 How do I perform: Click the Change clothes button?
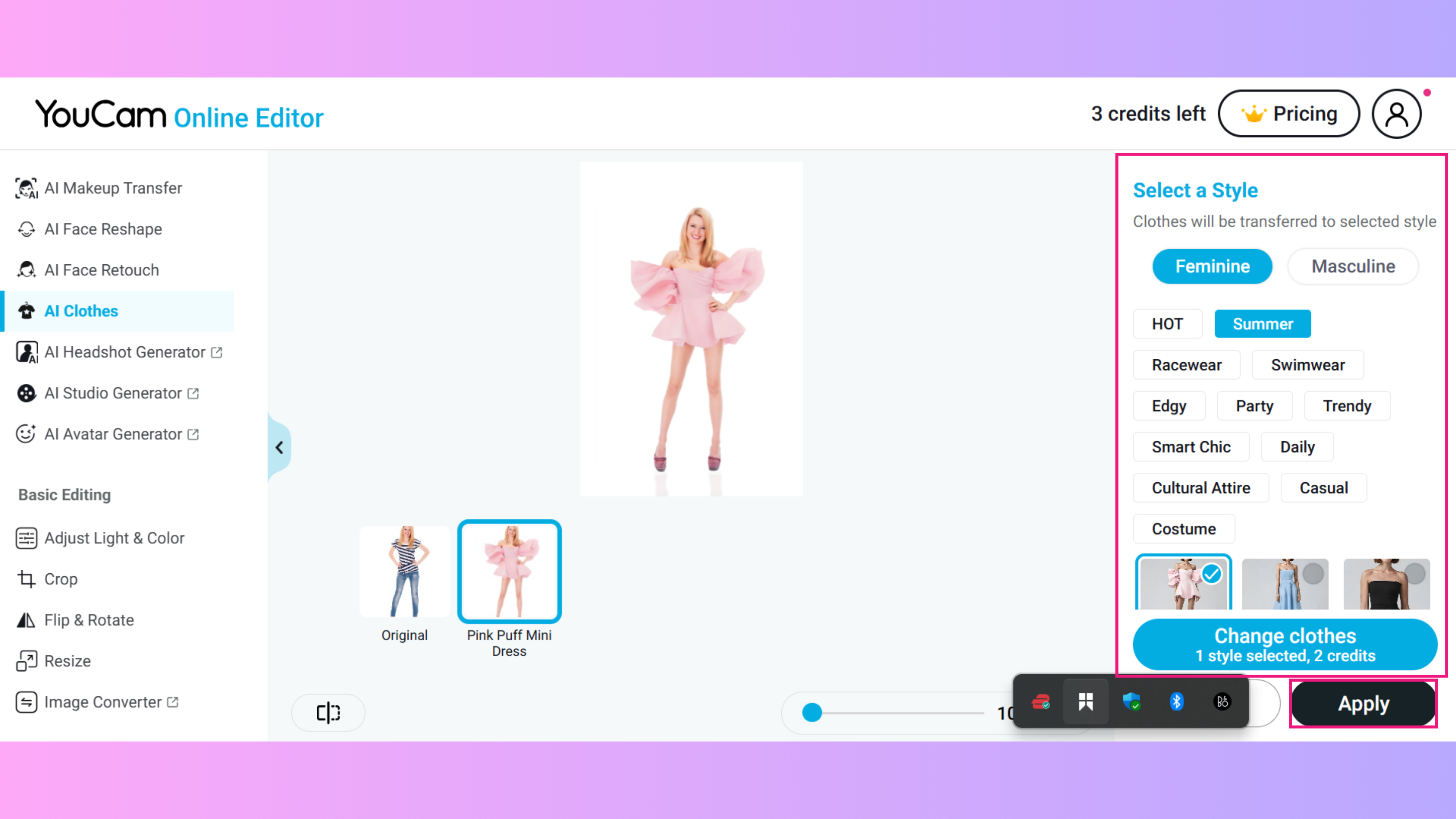pyautogui.click(x=1284, y=644)
